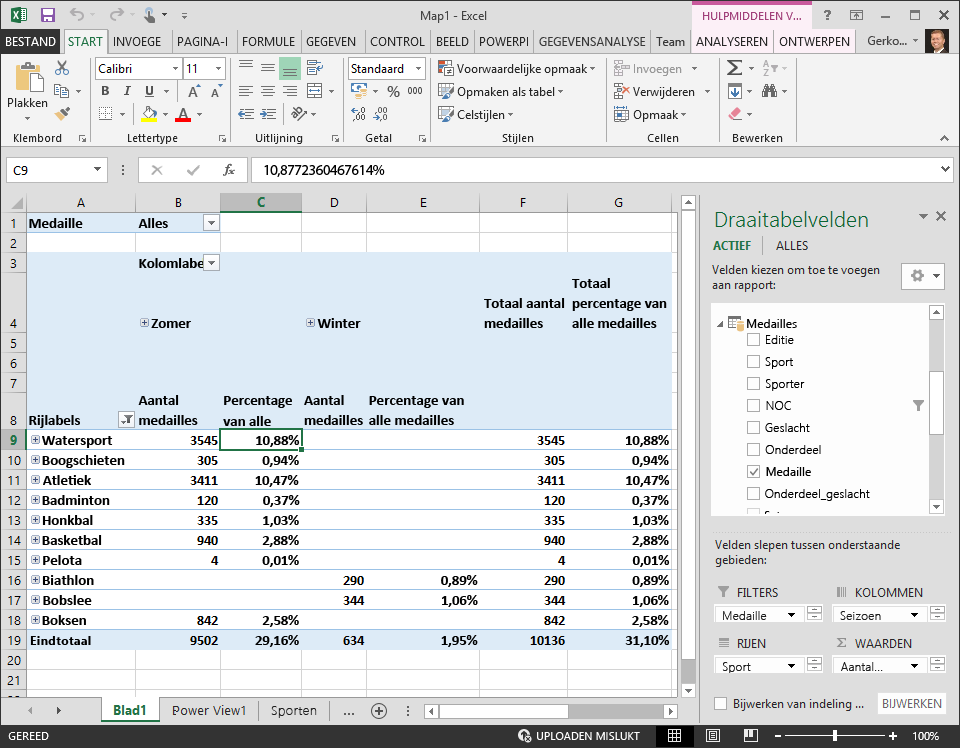The height and width of the screenshot is (748, 960).
Task: Expand the Winter column group
Action: (x=310, y=323)
